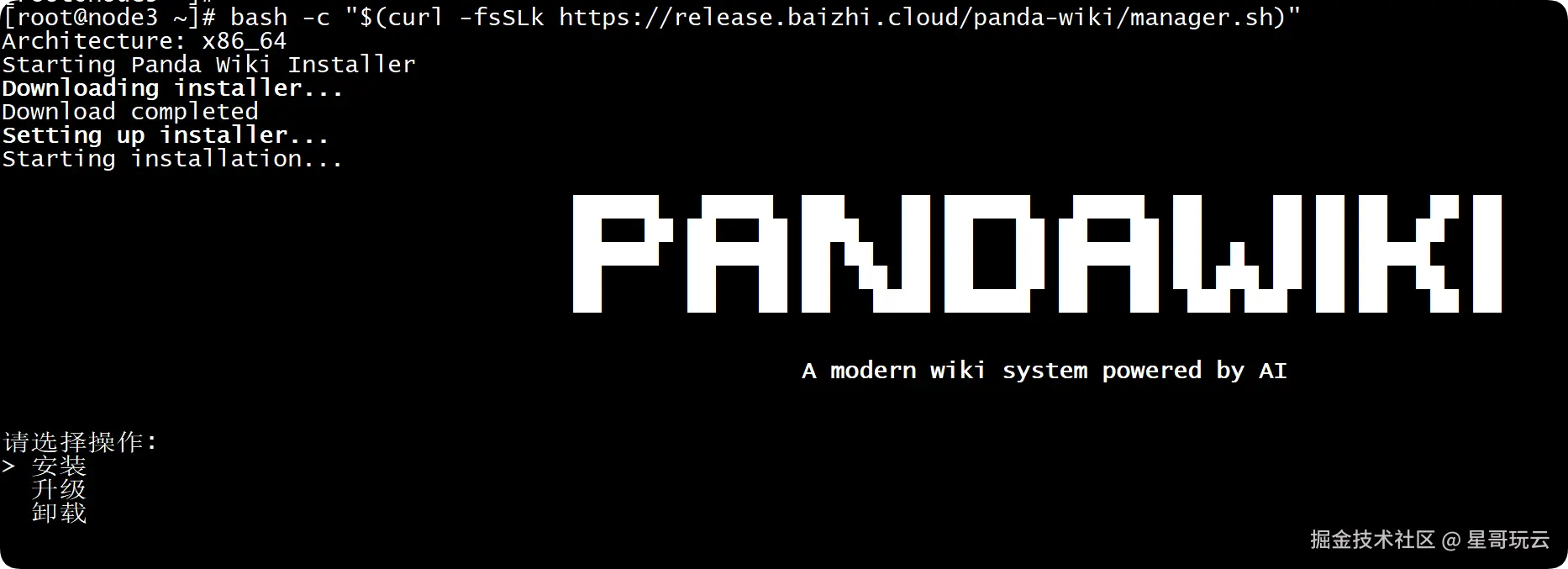Image resolution: width=1568 pixels, height=569 pixels.
Task: Click the letter P in the logo
Action: pyautogui.click(x=623, y=254)
